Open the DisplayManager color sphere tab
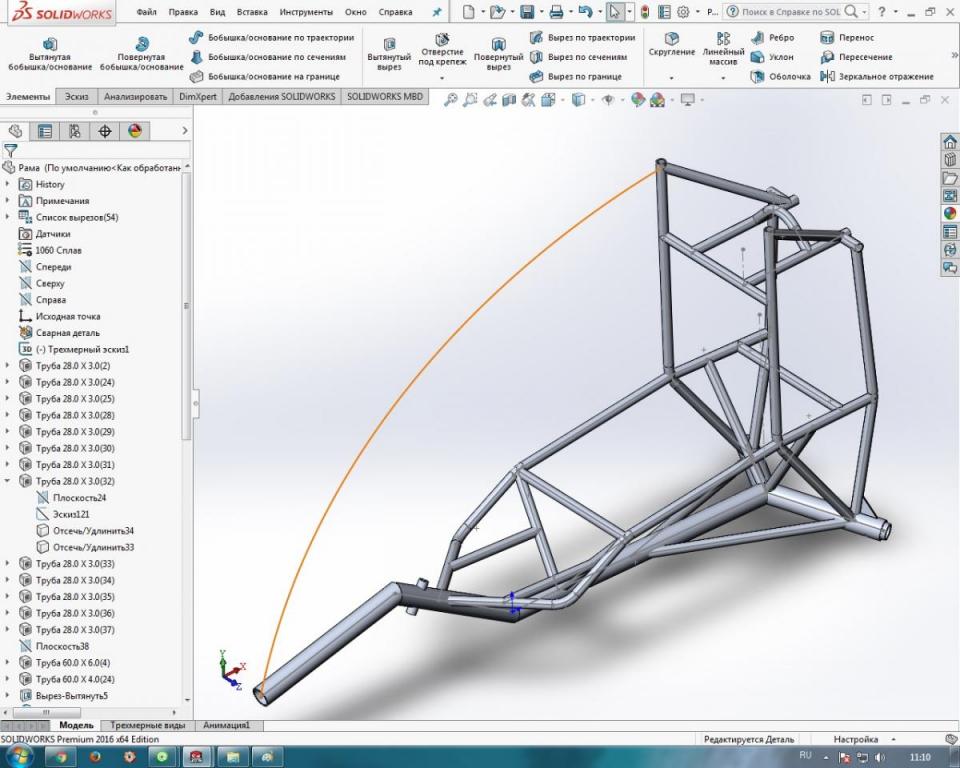 [134, 131]
